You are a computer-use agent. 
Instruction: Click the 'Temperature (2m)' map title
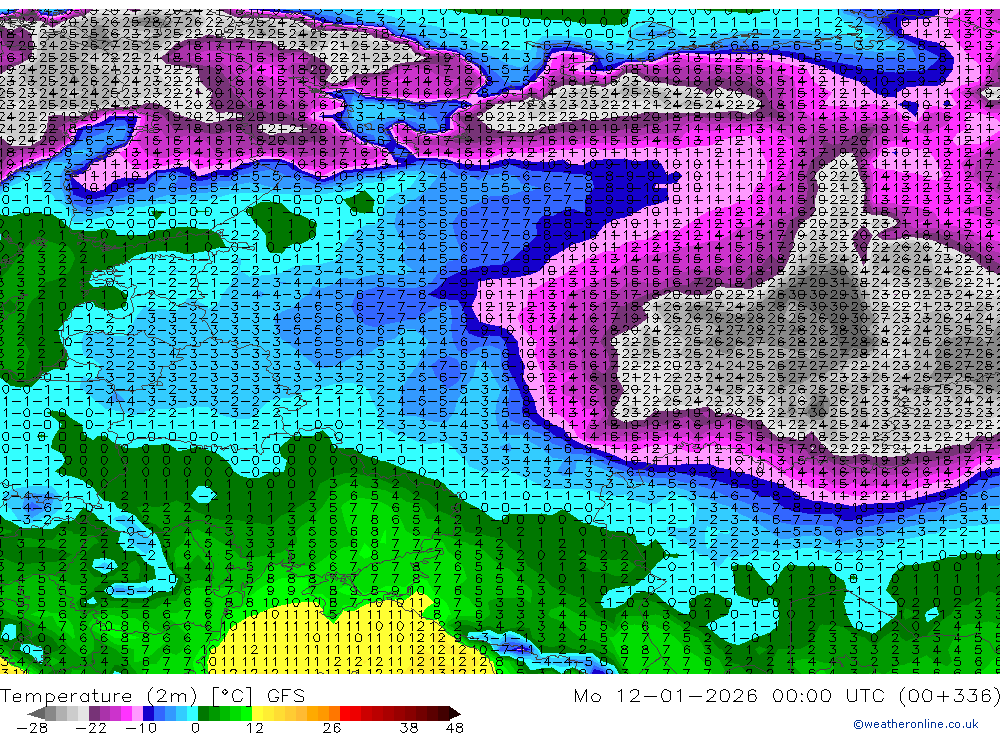(x=99, y=696)
